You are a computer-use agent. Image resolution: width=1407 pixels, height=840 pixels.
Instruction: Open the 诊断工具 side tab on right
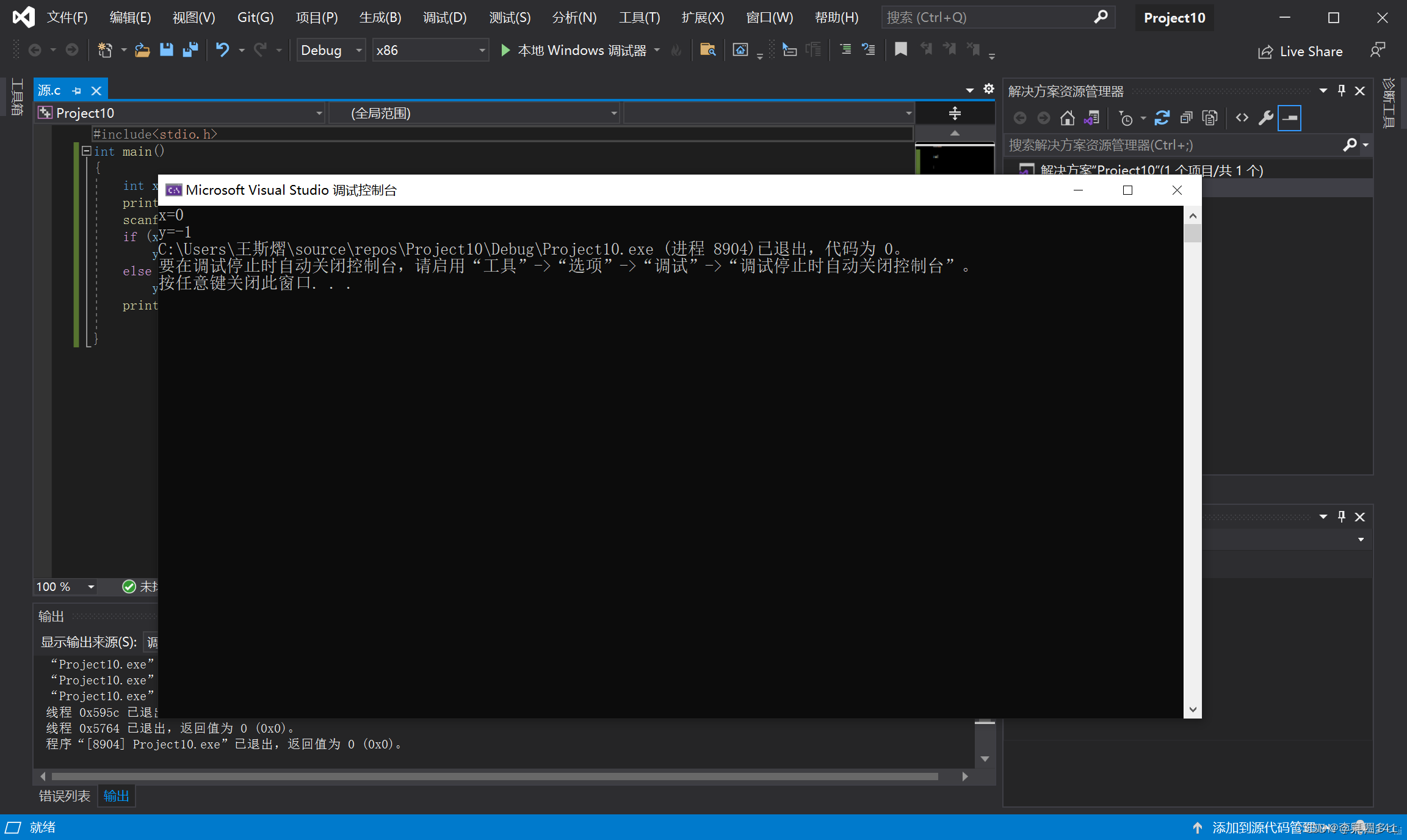click(1389, 103)
